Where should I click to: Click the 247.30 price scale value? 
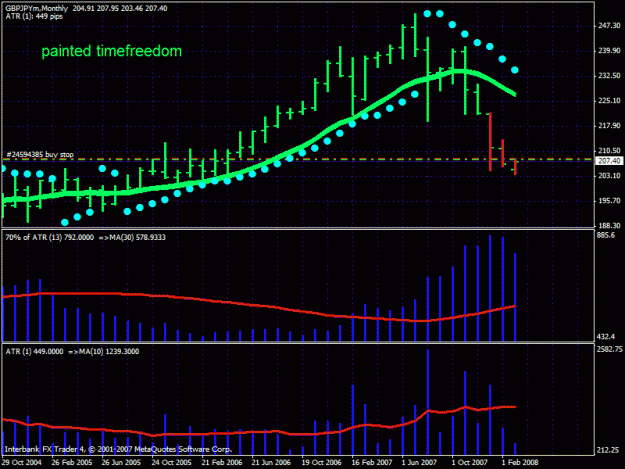point(609,26)
